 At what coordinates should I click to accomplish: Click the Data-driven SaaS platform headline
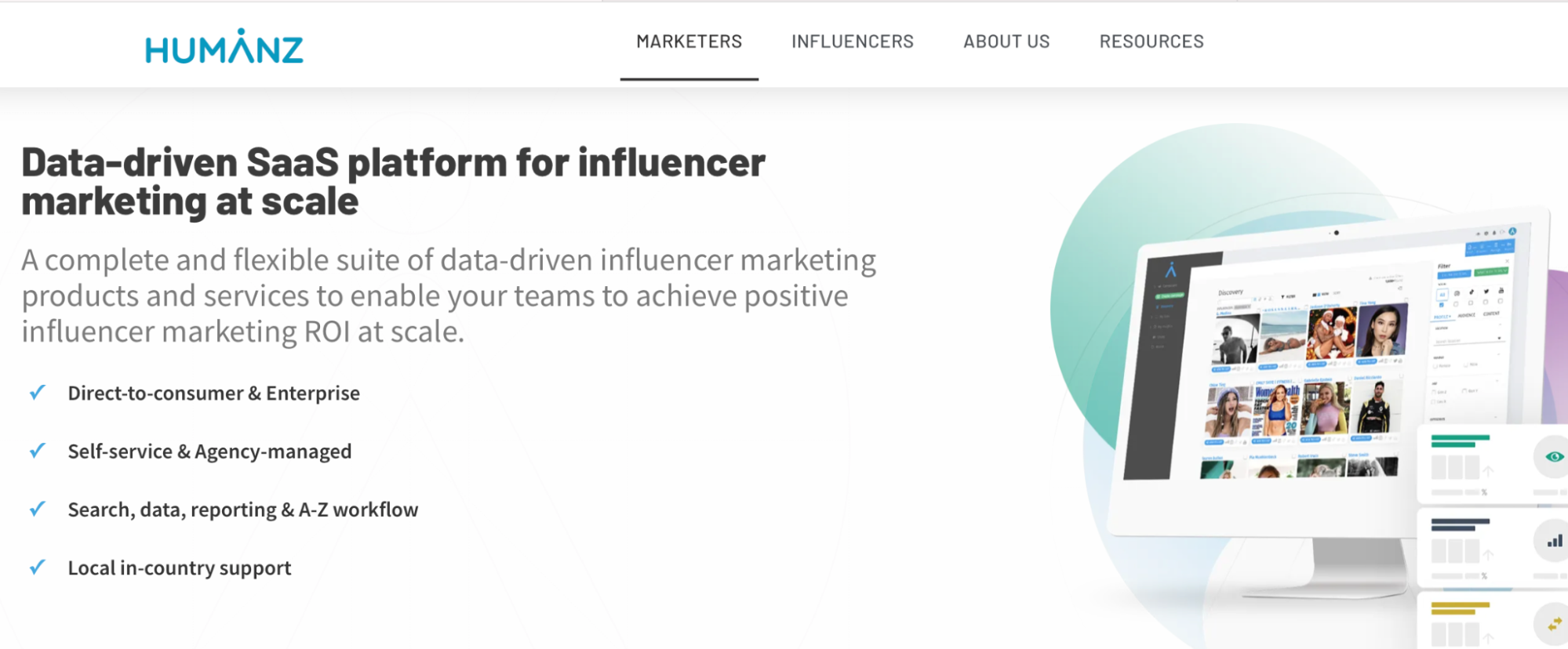pos(393,182)
